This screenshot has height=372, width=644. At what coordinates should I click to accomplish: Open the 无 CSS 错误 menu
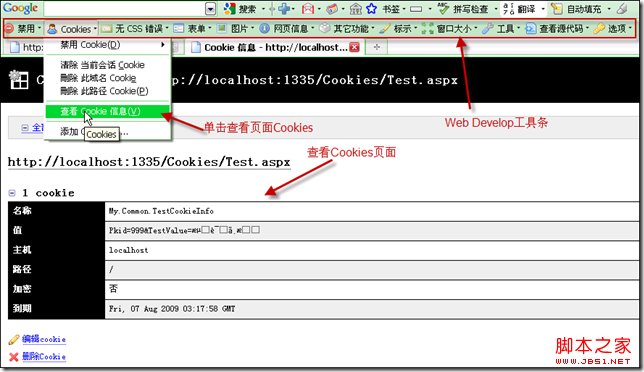[139, 28]
